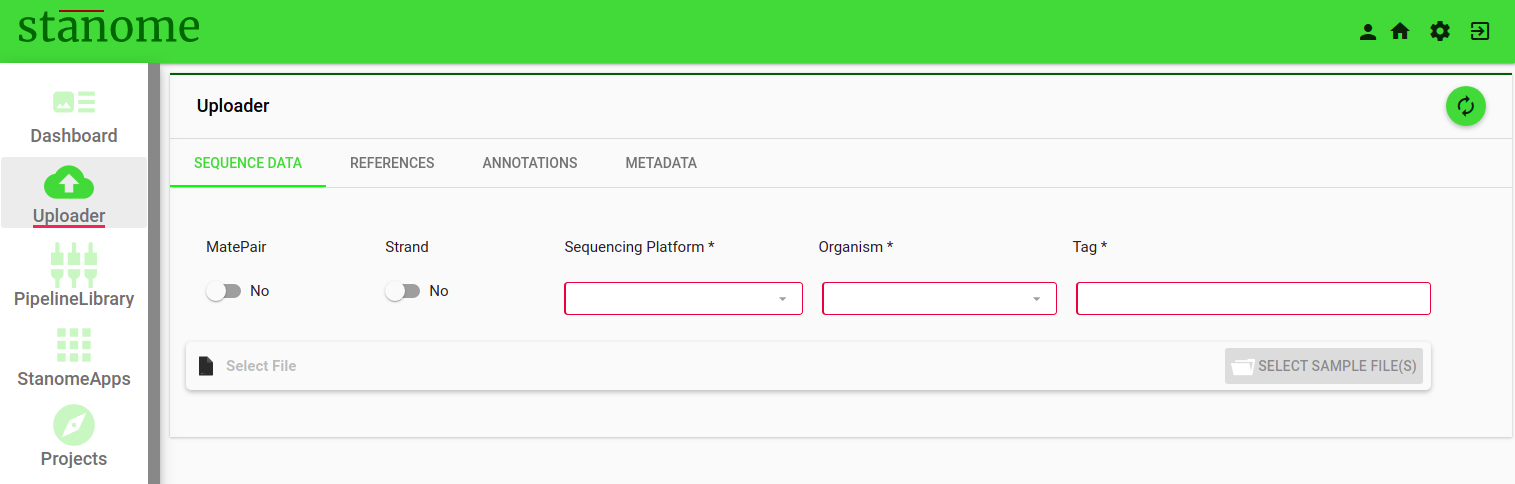
Task: Open the Dashboard sidebar icon
Action: (x=74, y=101)
